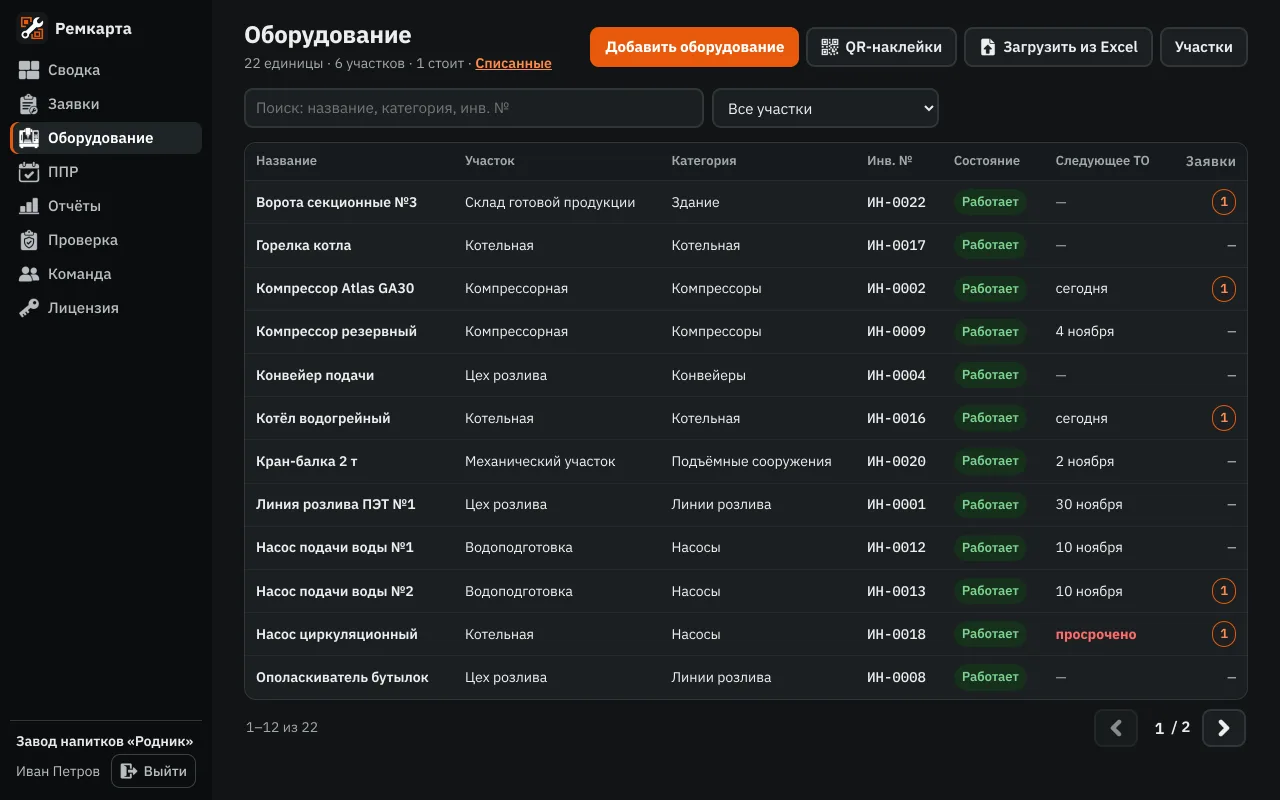The height and width of the screenshot is (800, 1280).
Task: Select Команда from the sidebar menu
Action: pos(106,274)
